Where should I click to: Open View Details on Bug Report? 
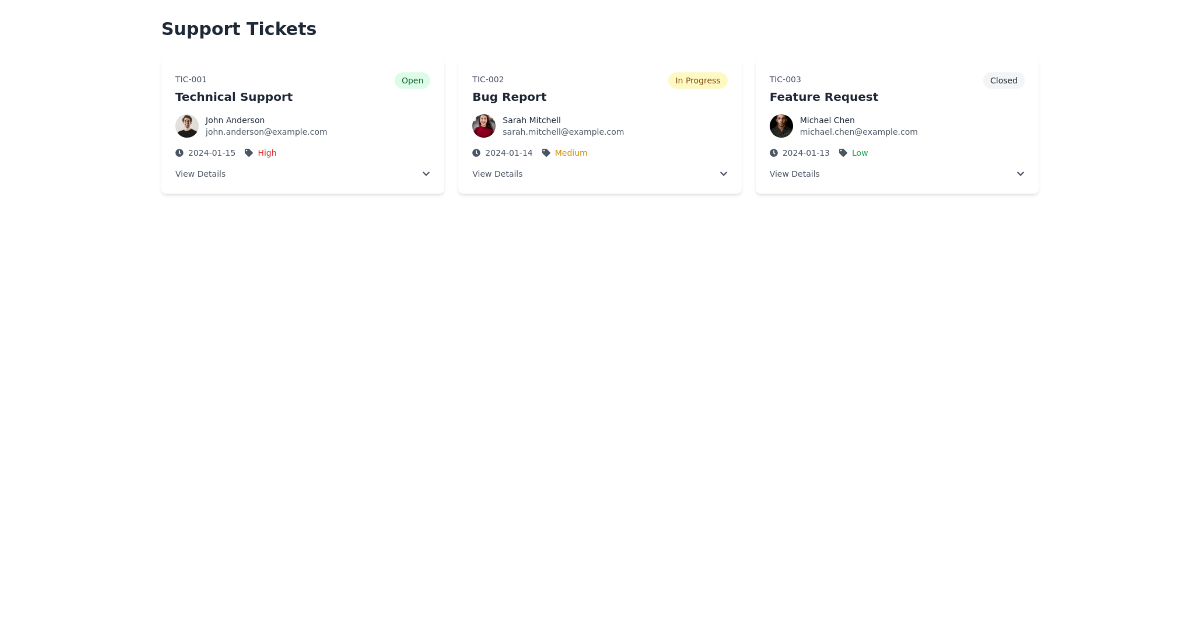[497, 173]
